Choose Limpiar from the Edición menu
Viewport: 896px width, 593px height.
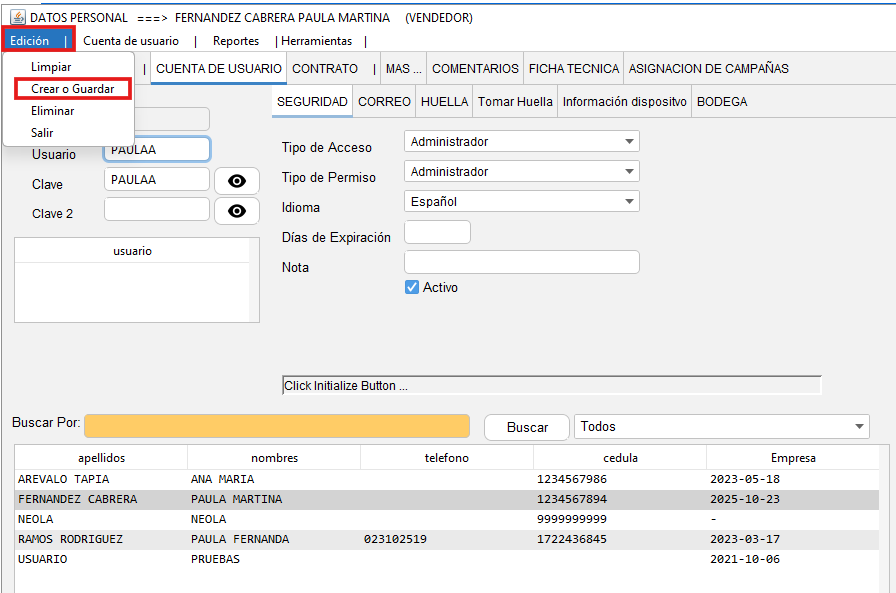point(51,67)
